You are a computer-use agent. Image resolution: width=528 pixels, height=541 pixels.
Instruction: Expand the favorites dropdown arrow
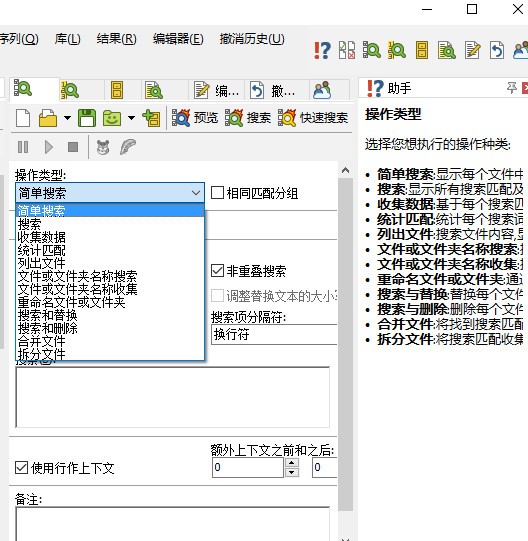tap(131, 118)
